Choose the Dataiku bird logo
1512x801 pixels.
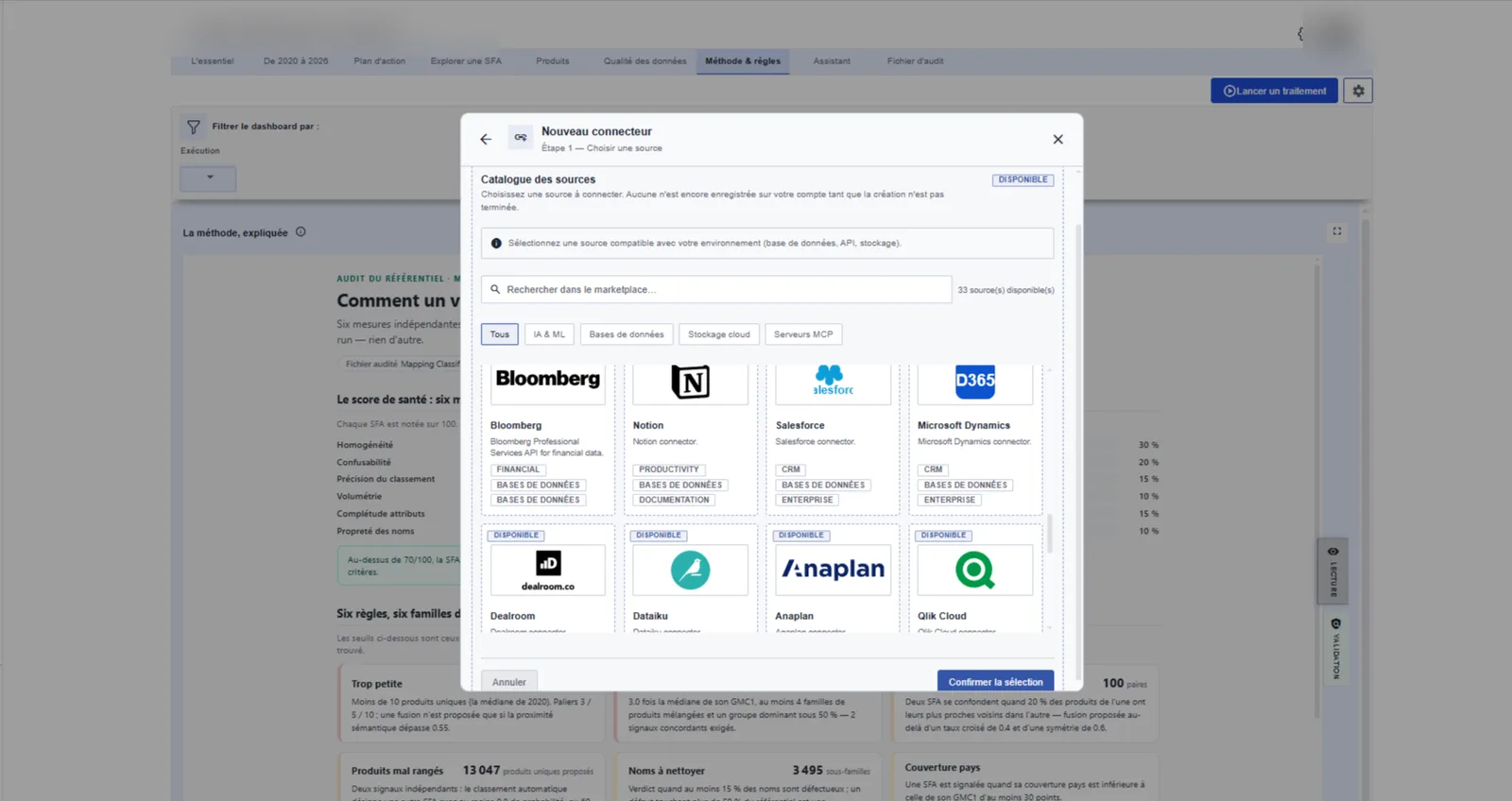[691, 570]
